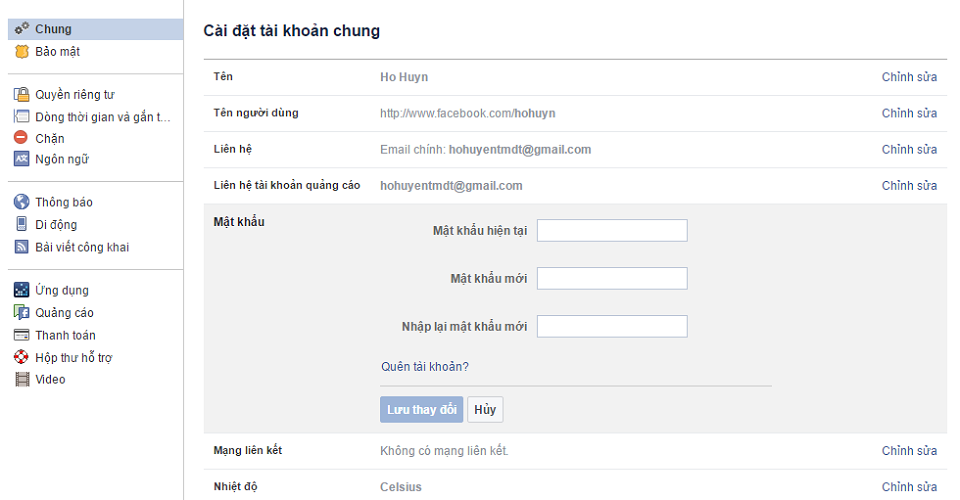The width and height of the screenshot is (960, 500).
Task: Click the mobile phone icon beside Di động
Action: point(21,224)
